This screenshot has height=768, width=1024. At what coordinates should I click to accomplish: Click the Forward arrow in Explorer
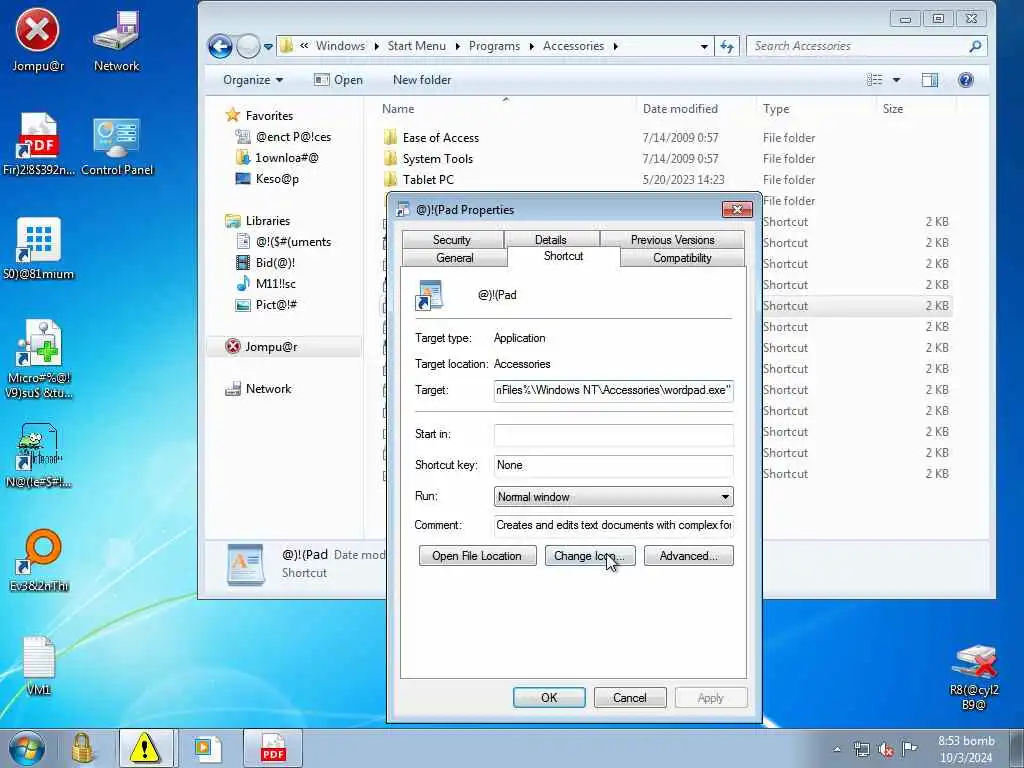[x=248, y=46]
